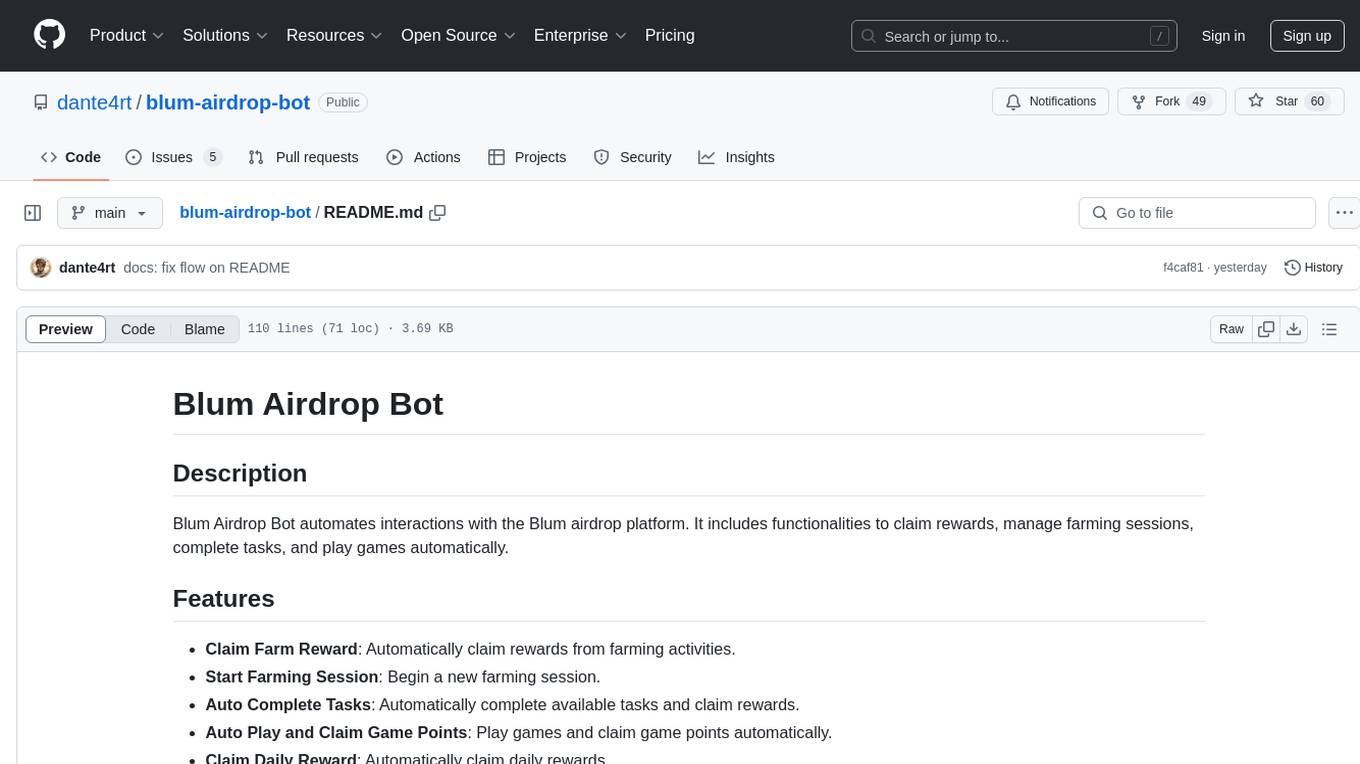The image size is (1360, 764).
Task: Open the dante4rt commit author link
Action: tap(87, 268)
